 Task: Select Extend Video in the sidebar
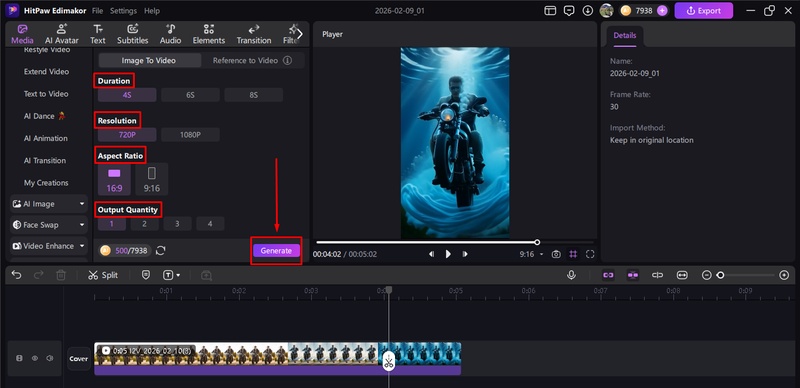point(46,71)
